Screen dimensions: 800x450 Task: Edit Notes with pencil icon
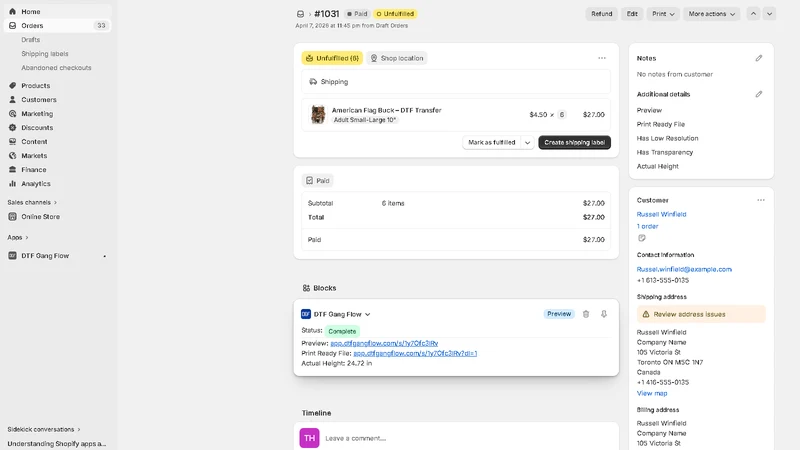759,58
